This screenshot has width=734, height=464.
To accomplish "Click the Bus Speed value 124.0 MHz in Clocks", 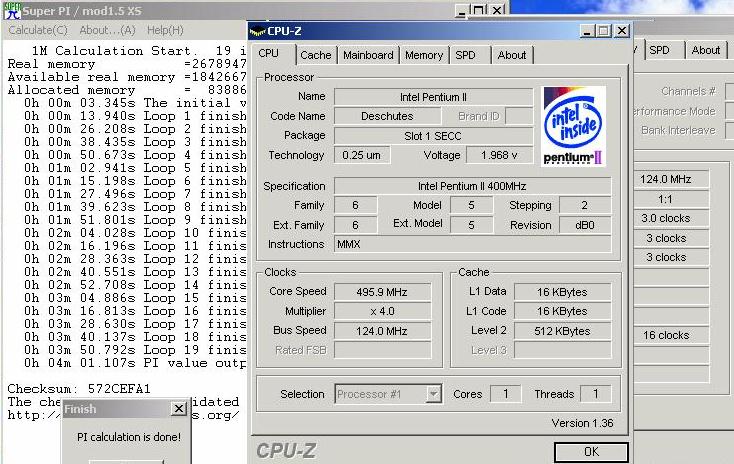I will click(x=382, y=331).
